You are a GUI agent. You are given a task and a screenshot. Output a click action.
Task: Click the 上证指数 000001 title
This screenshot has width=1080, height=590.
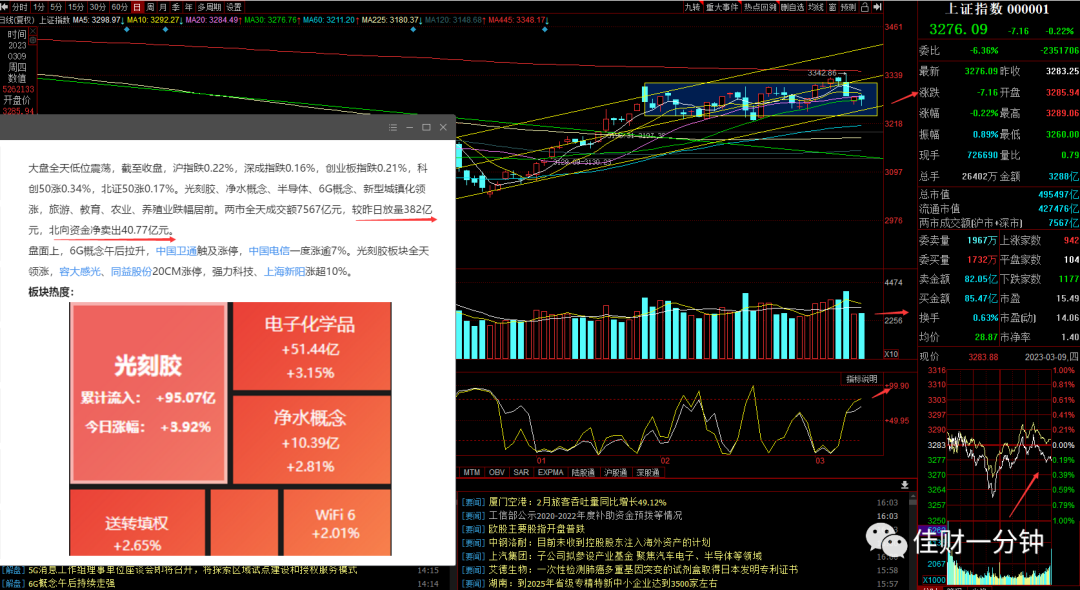pos(997,9)
